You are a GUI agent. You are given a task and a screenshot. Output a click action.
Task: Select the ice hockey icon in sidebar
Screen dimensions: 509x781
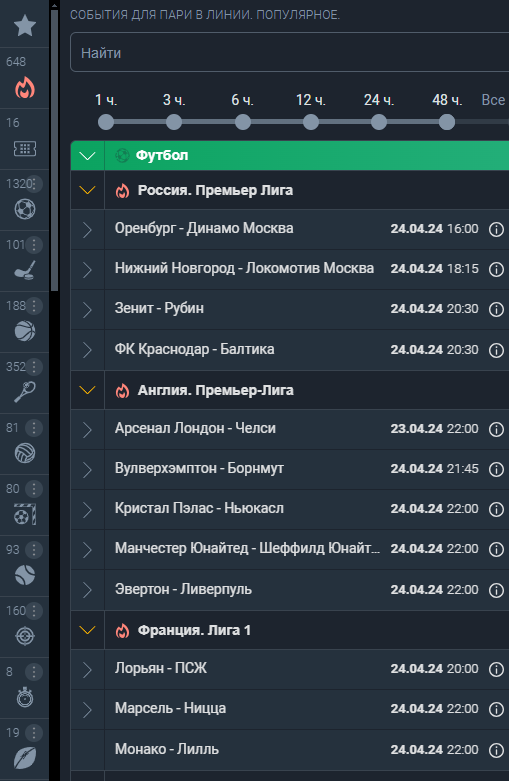point(24,270)
